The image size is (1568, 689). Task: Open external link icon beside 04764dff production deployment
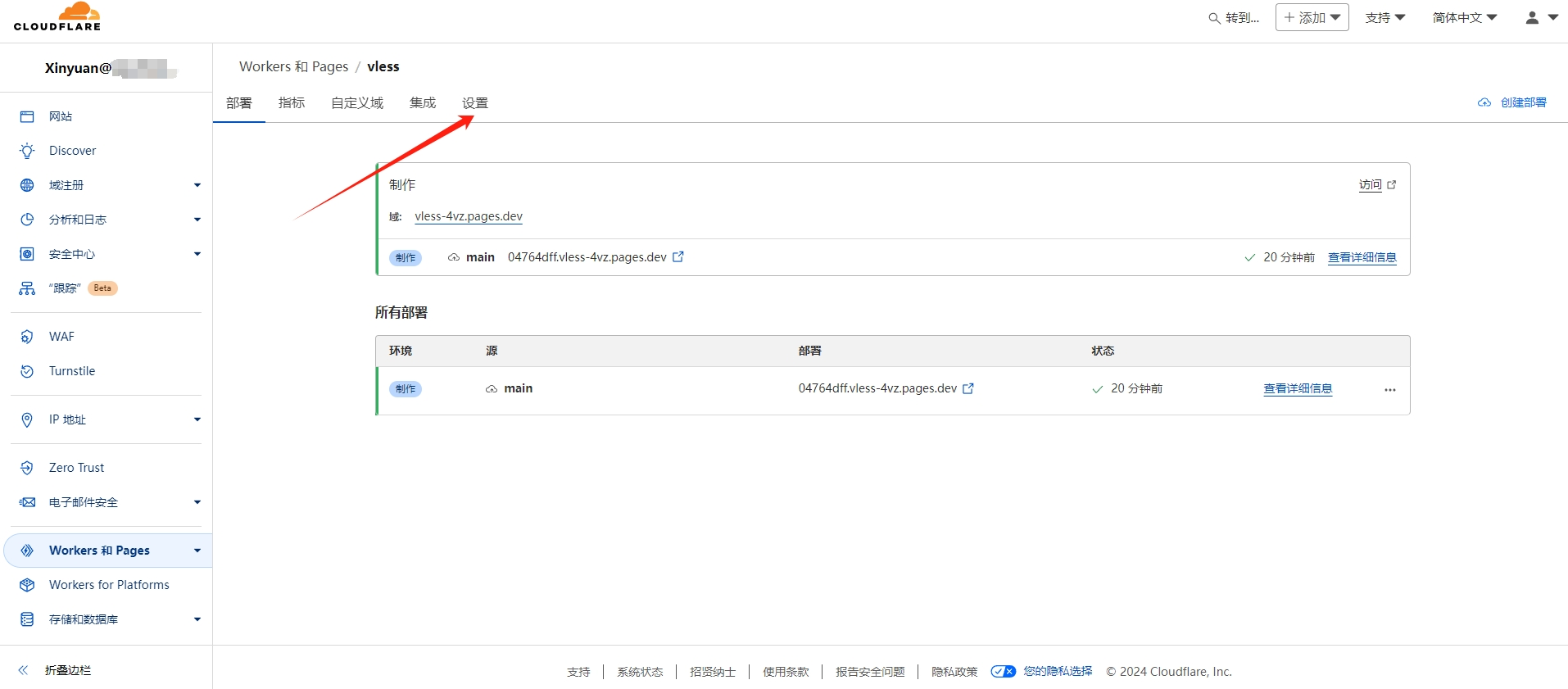(x=678, y=257)
